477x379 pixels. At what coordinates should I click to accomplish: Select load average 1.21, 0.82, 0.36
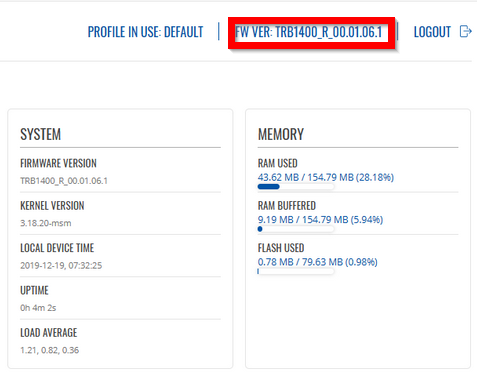click(x=50, y=350)
